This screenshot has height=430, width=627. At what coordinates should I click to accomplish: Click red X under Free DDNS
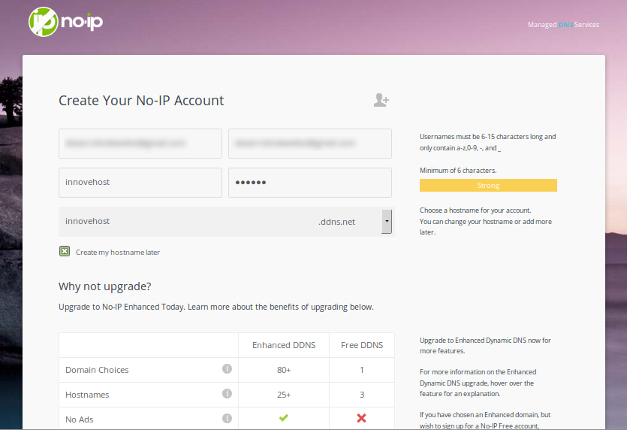pos(361,418)
